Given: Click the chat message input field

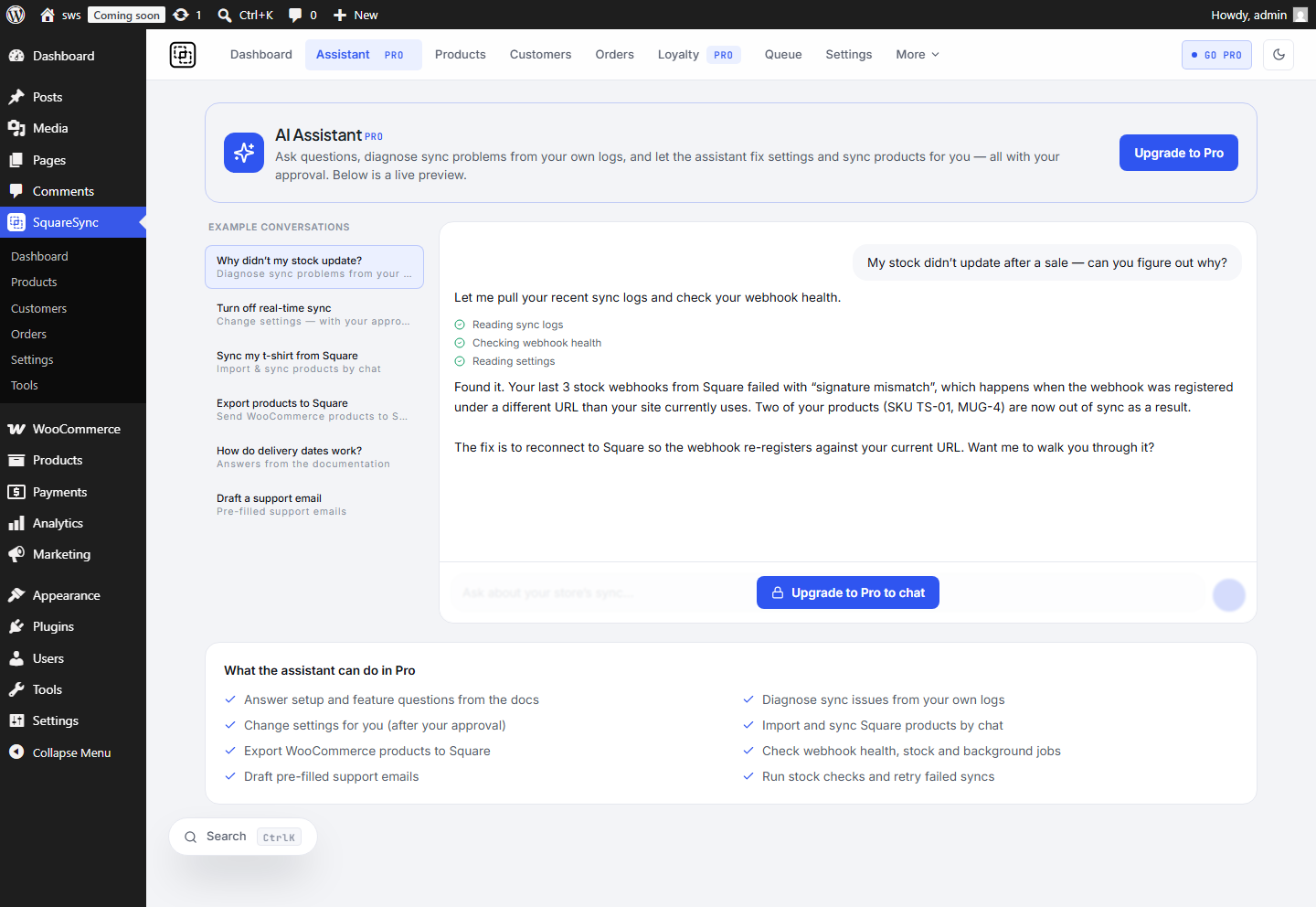Looking at the screenshot, I should point(830,592).
